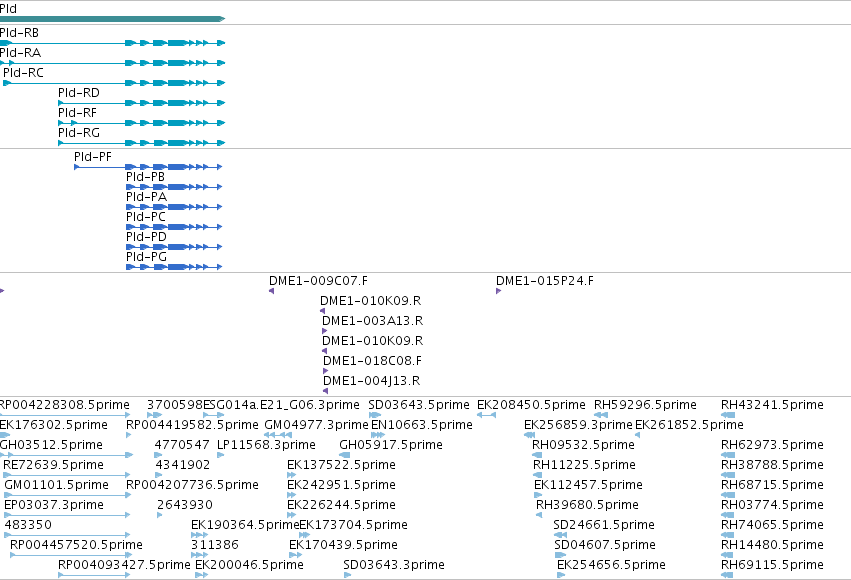Image resolution: width=851 pixels, height=580 pixels.
Task: Highlight RH09532.5prime entry
Action: [583, 445]
